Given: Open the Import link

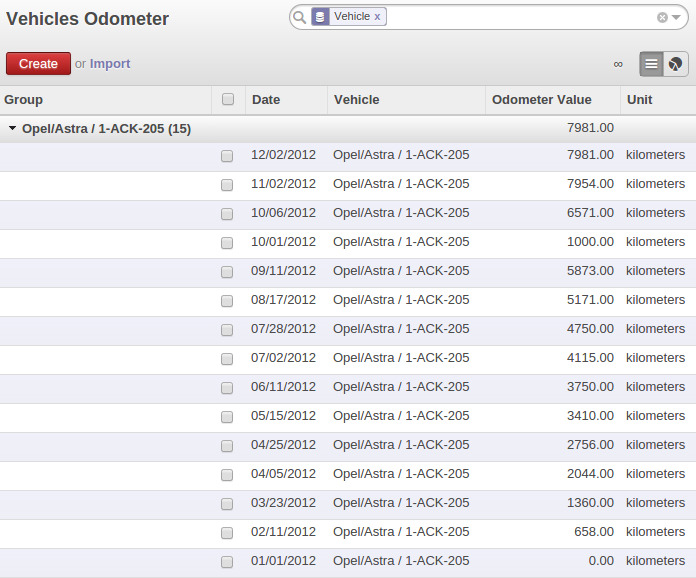Looking at the screenshot, I should coord(110,64).
